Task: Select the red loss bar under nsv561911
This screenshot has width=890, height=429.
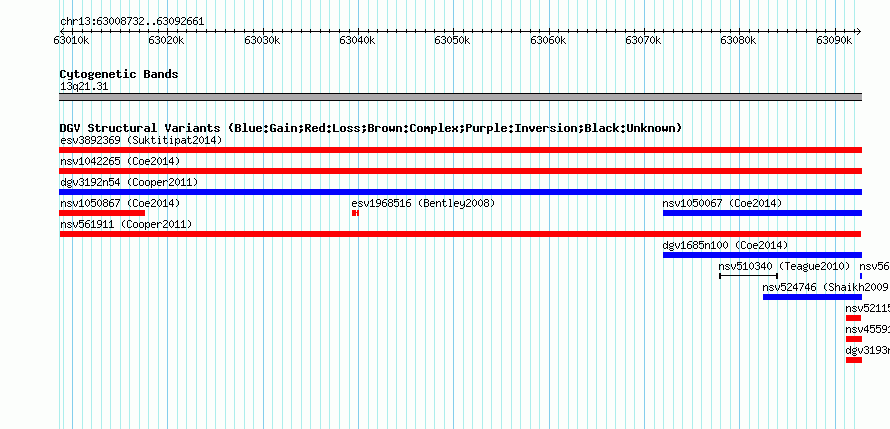Action: (x=460, y=234)
